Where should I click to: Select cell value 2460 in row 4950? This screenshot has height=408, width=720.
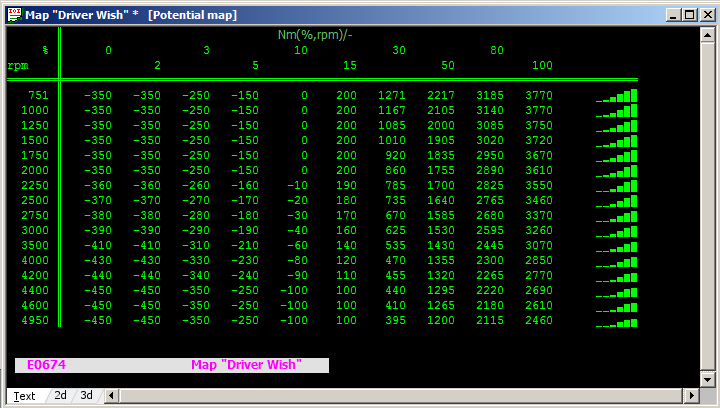coord(539,320)
